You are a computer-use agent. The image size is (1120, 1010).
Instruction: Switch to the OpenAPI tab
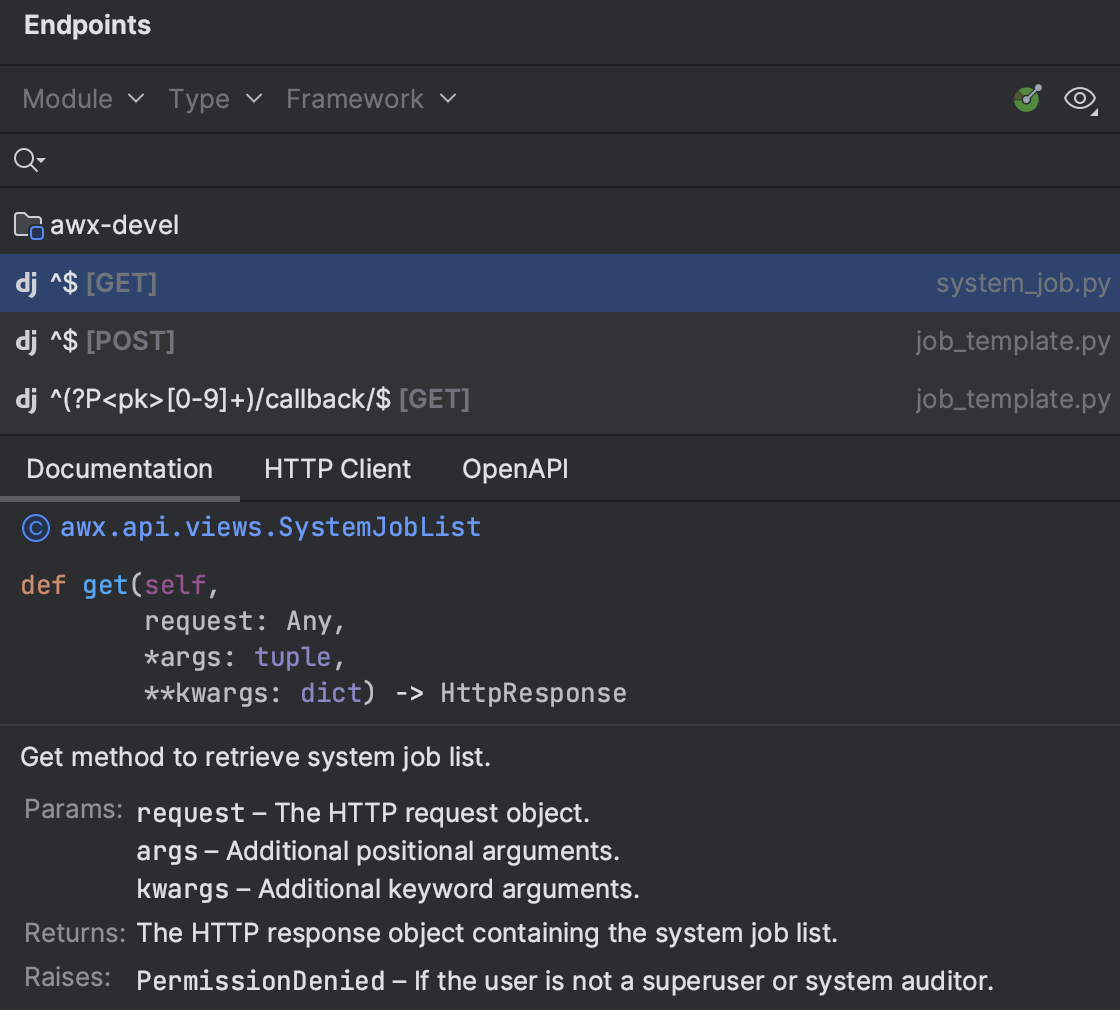[515, 469]
